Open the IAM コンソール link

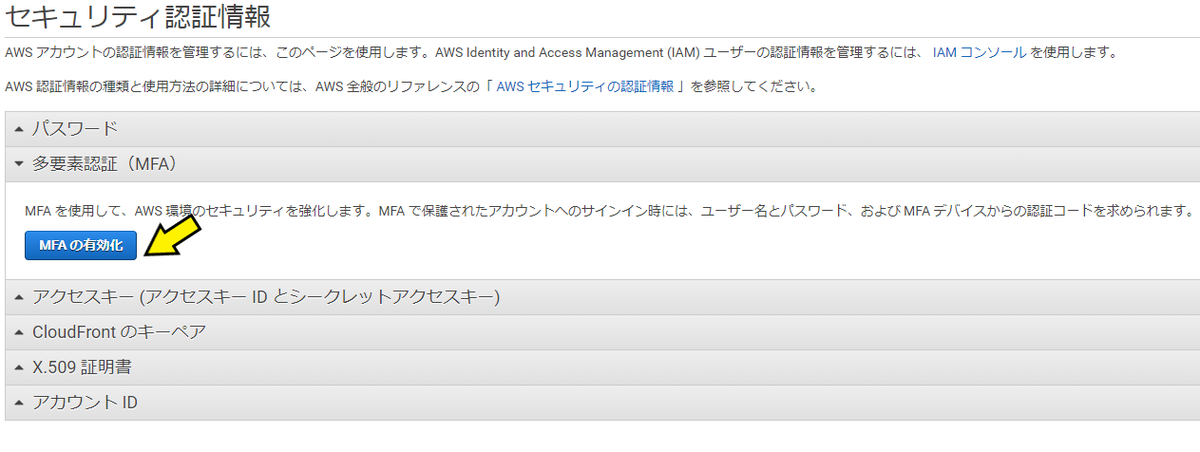[x=979, y=52]
